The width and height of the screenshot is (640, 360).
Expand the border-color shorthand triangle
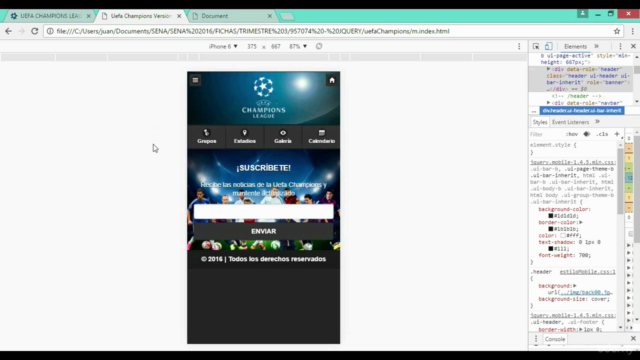pyautogui.click(x=581, y=222)
